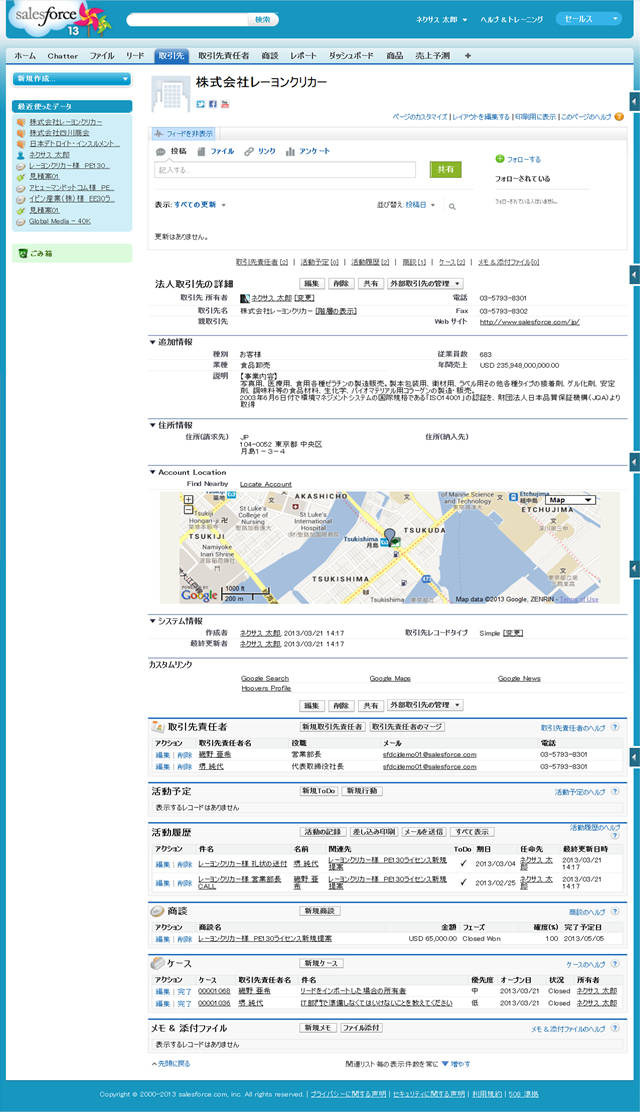Click the green plus フォローする follow icon
Screen dimensions: 640x1112
click(x=500, y=159)
